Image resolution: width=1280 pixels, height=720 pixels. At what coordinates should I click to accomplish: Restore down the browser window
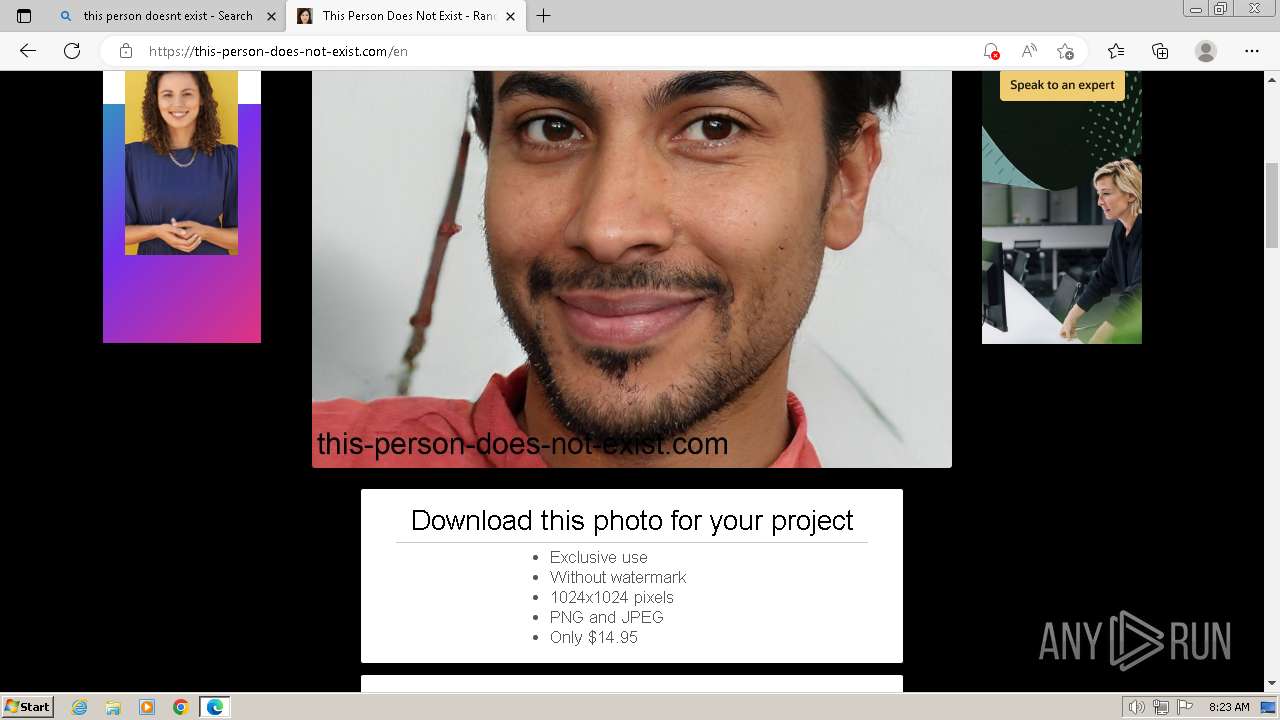pos(1221,9)
